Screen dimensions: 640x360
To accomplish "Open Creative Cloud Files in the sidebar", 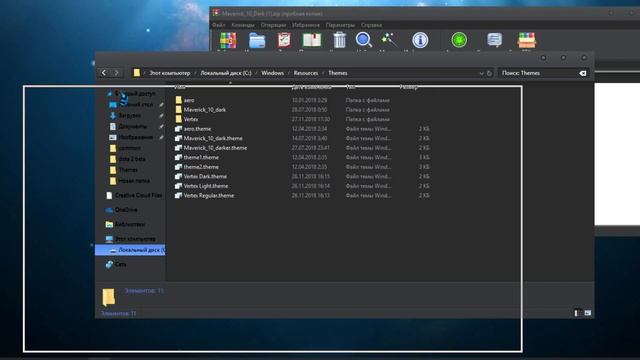I will coord(138,196).
